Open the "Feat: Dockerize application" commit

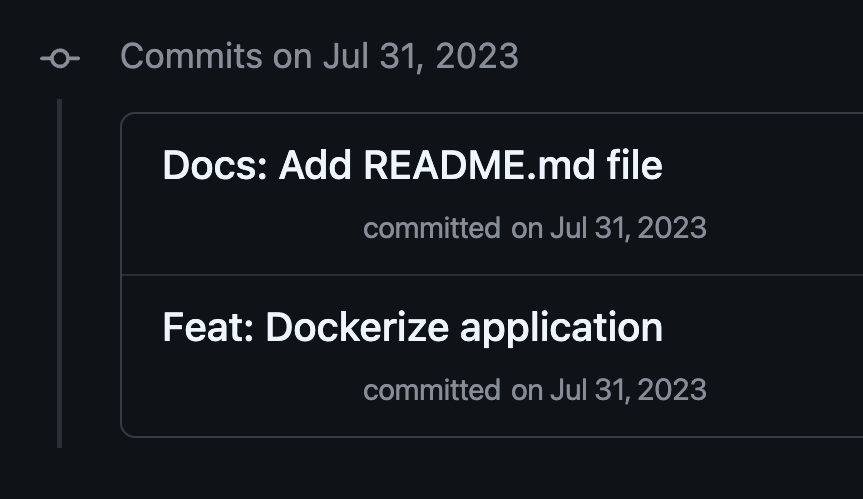412,327
